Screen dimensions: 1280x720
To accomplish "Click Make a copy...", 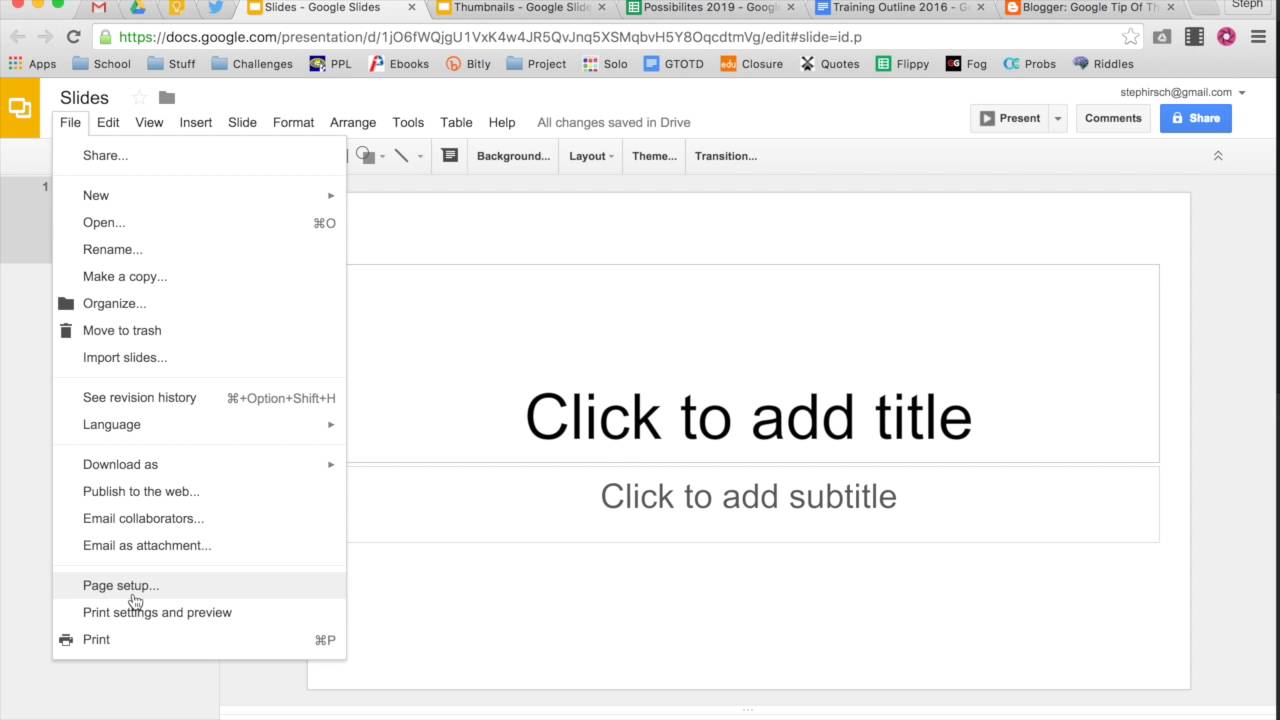I will click(199, 277).
